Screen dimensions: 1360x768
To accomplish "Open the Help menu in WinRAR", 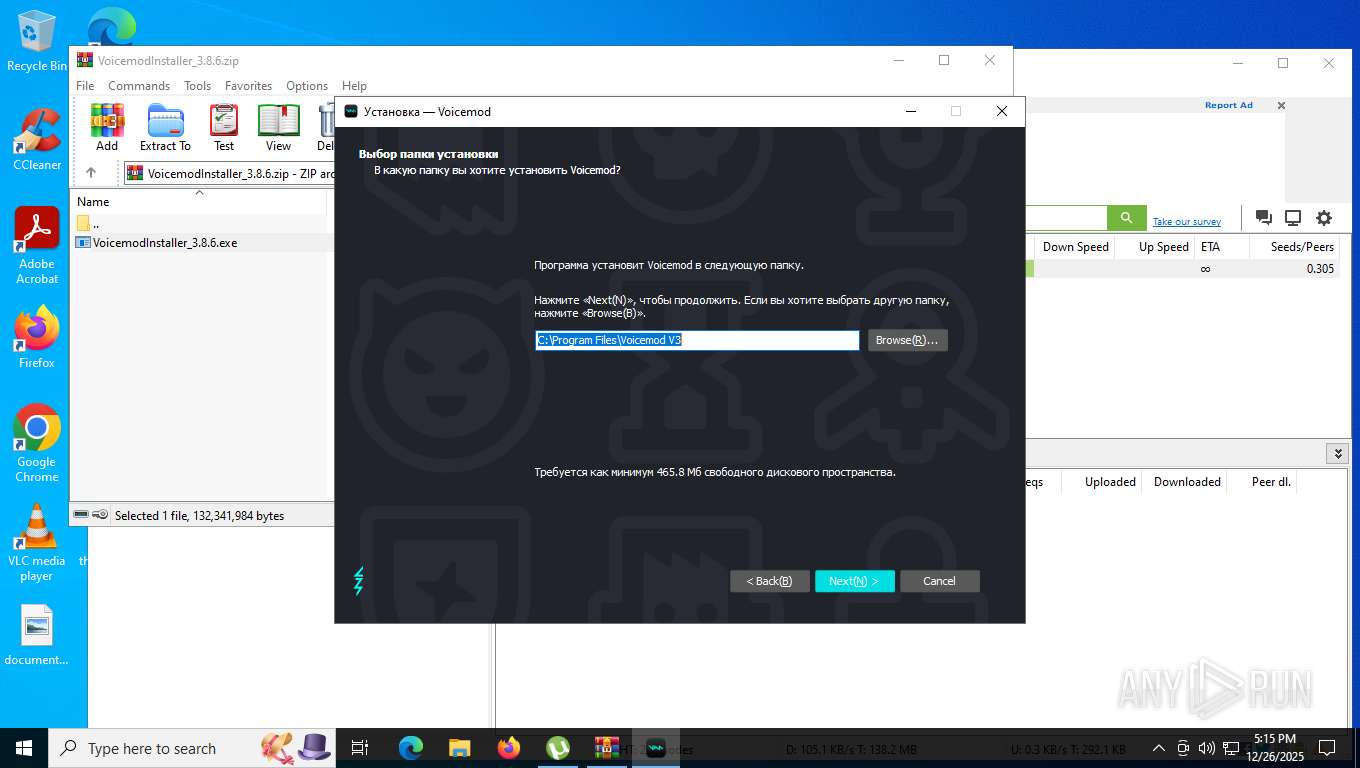I will (x=354, y=86).
